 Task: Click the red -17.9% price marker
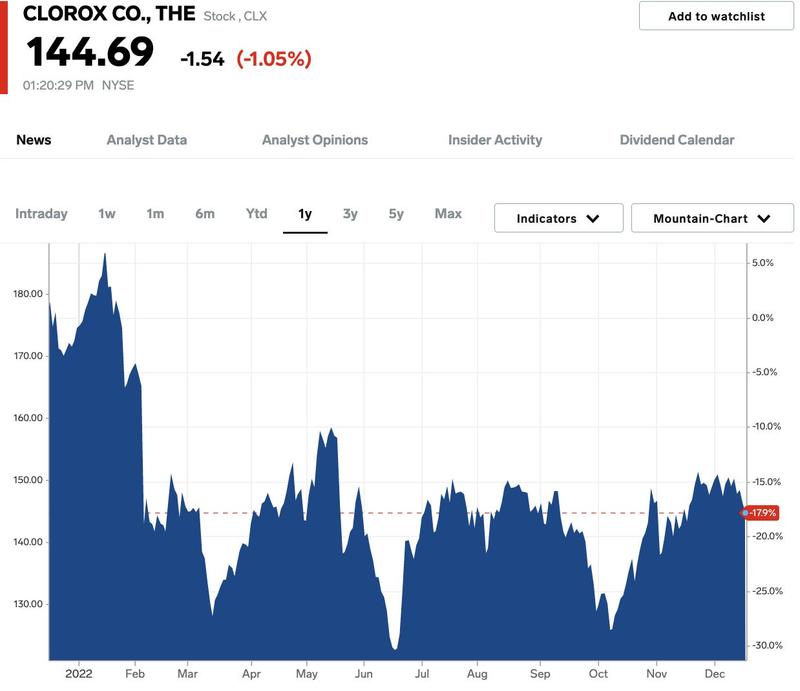[761, 512]
